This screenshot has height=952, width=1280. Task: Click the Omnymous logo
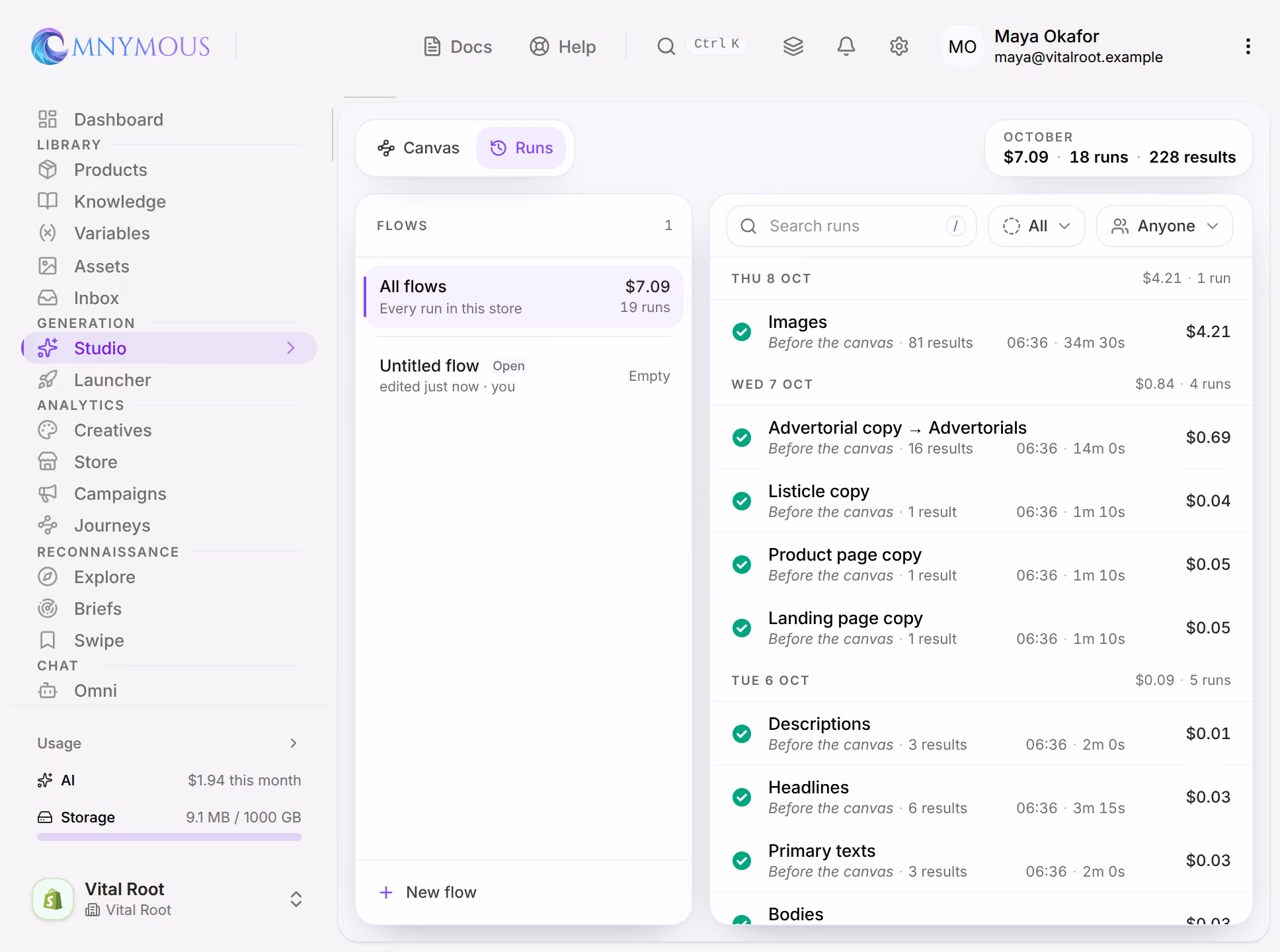(x=120, y=46)
